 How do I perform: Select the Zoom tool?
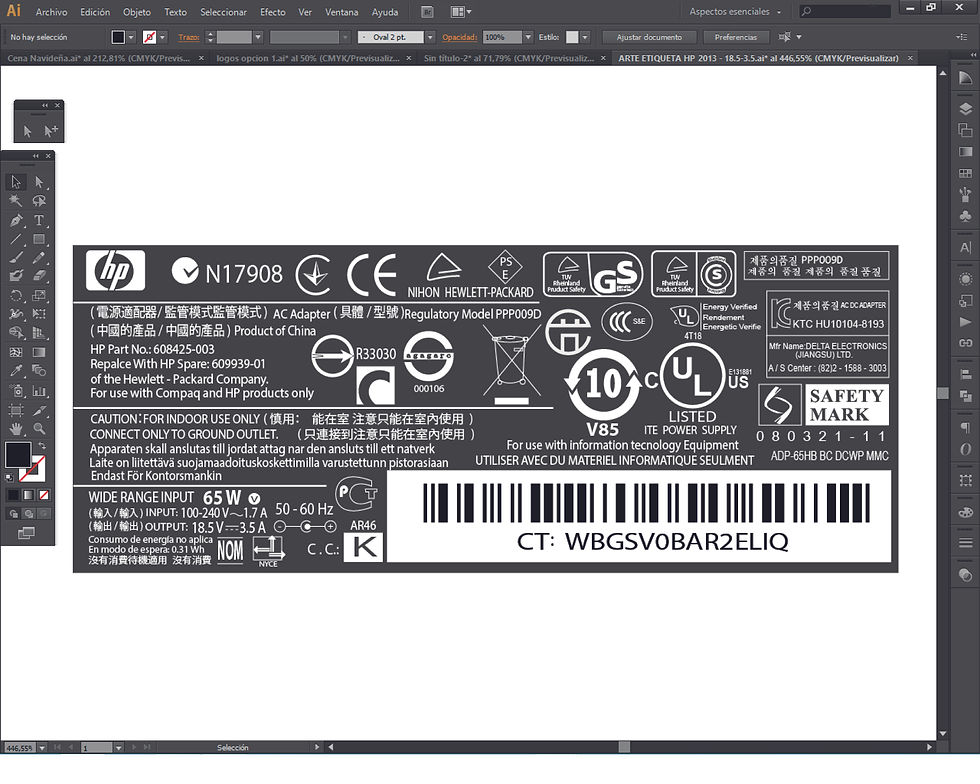(39, 429)
